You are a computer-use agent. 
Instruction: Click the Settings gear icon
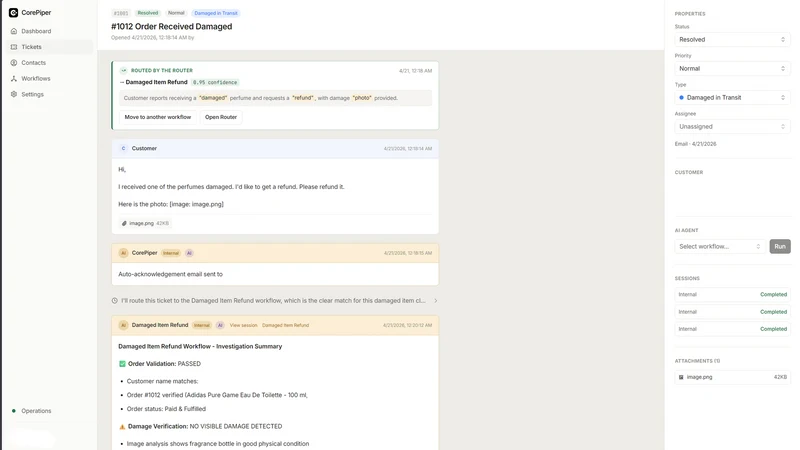[14, 94]
